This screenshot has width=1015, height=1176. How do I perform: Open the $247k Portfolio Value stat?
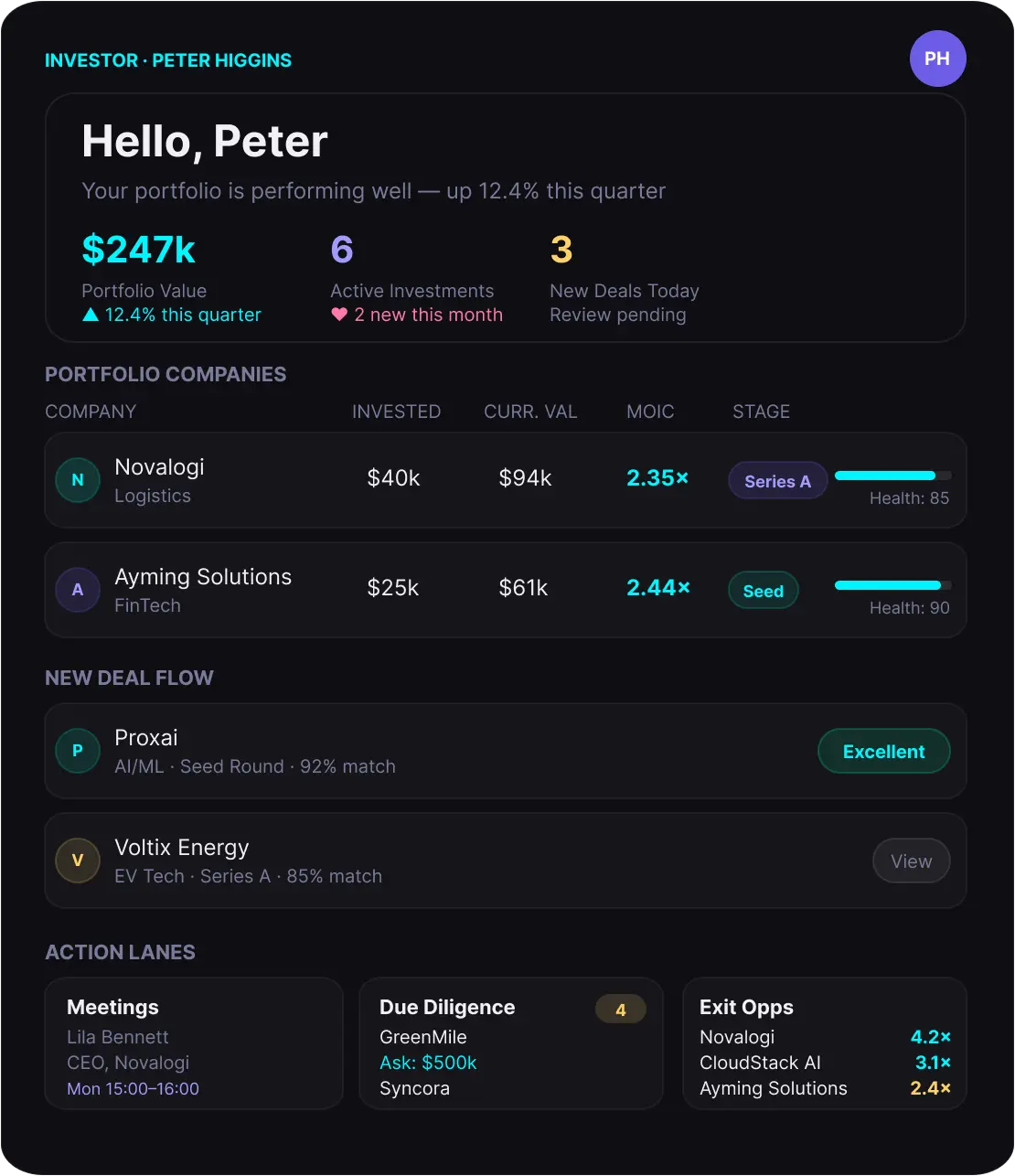tap(139, 250)
